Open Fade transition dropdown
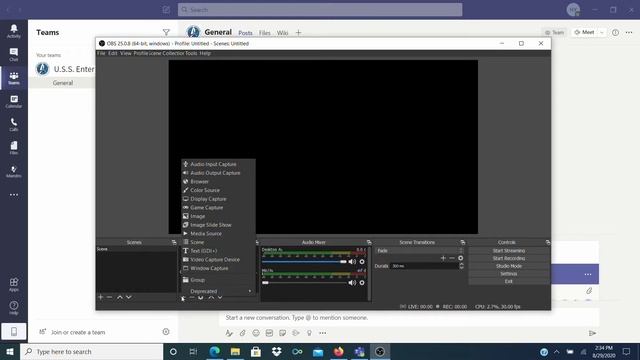 pos(420,251)
